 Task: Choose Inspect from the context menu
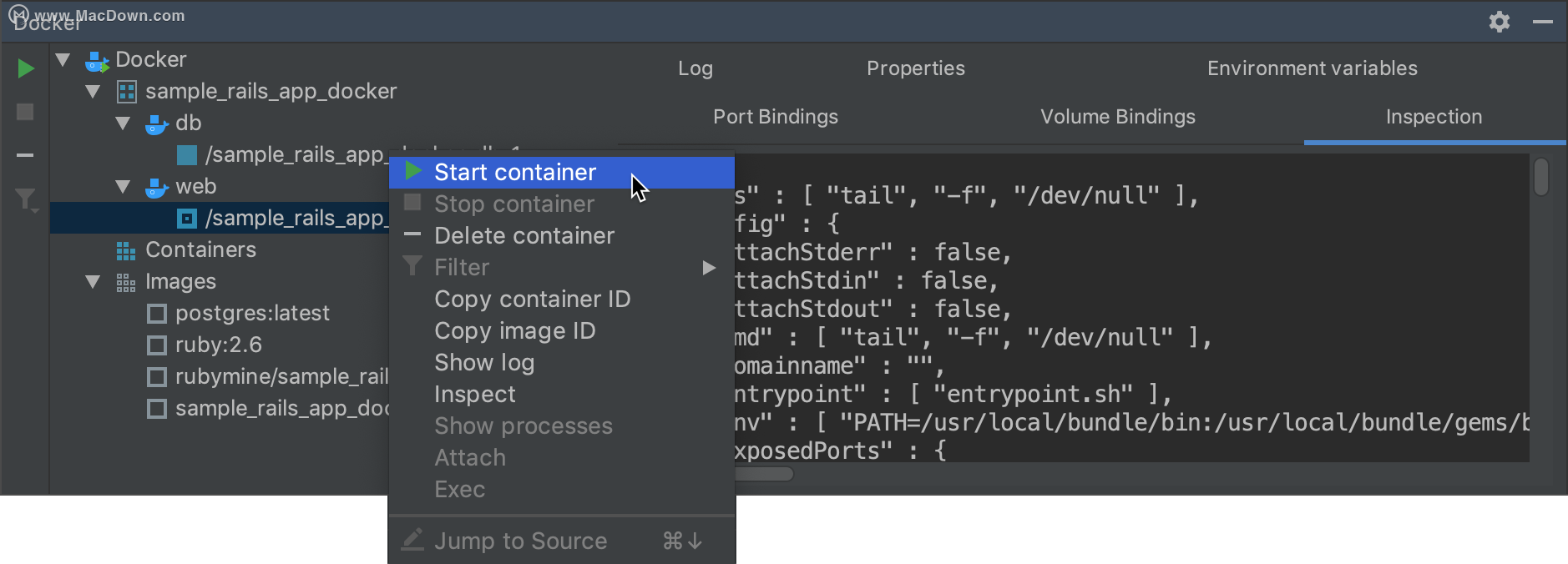coord(562,395)
